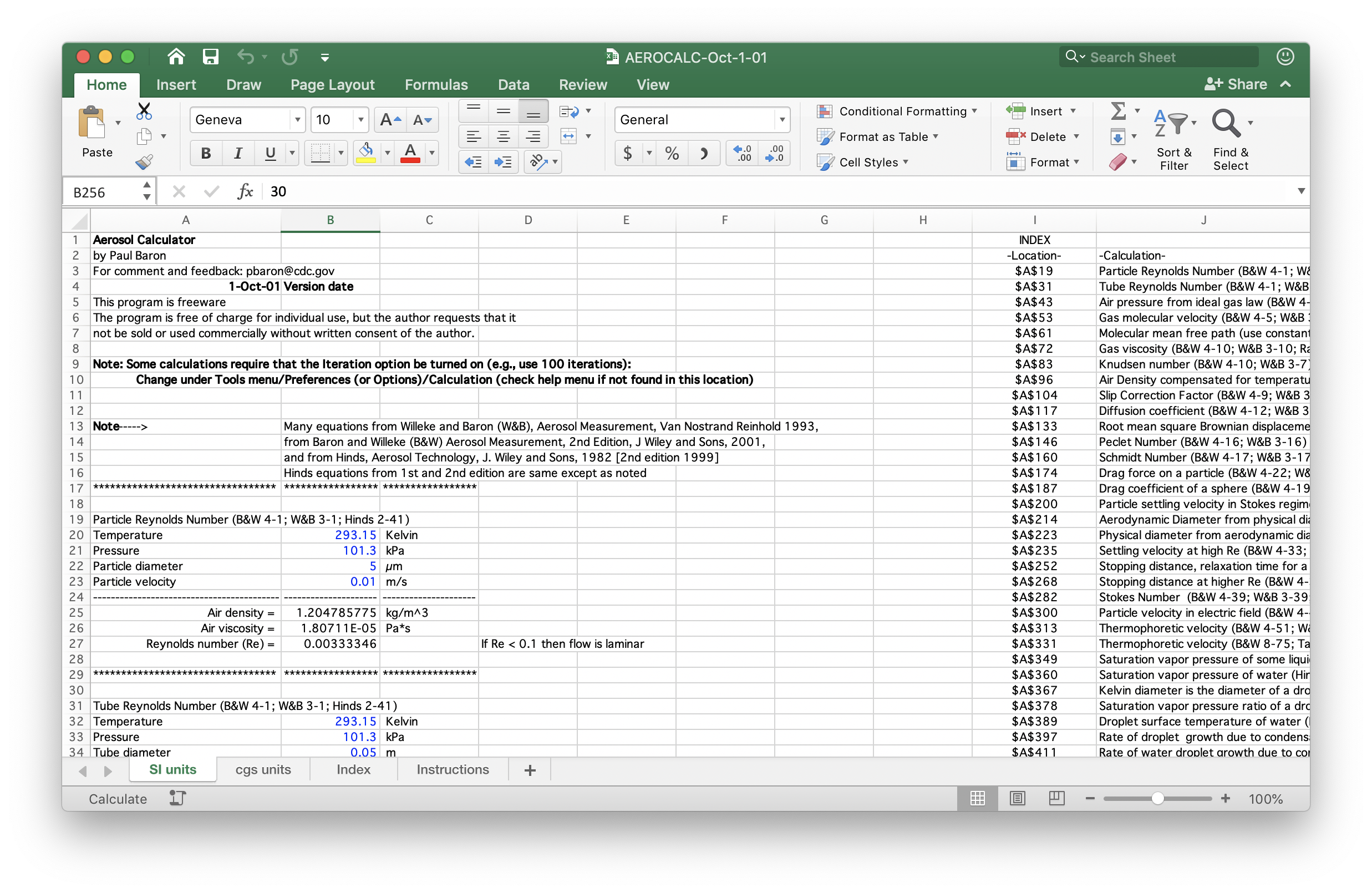Click Calculate in the status bar
The image size is (1372, 893).
pyautogui.click(x=118, y=799)
